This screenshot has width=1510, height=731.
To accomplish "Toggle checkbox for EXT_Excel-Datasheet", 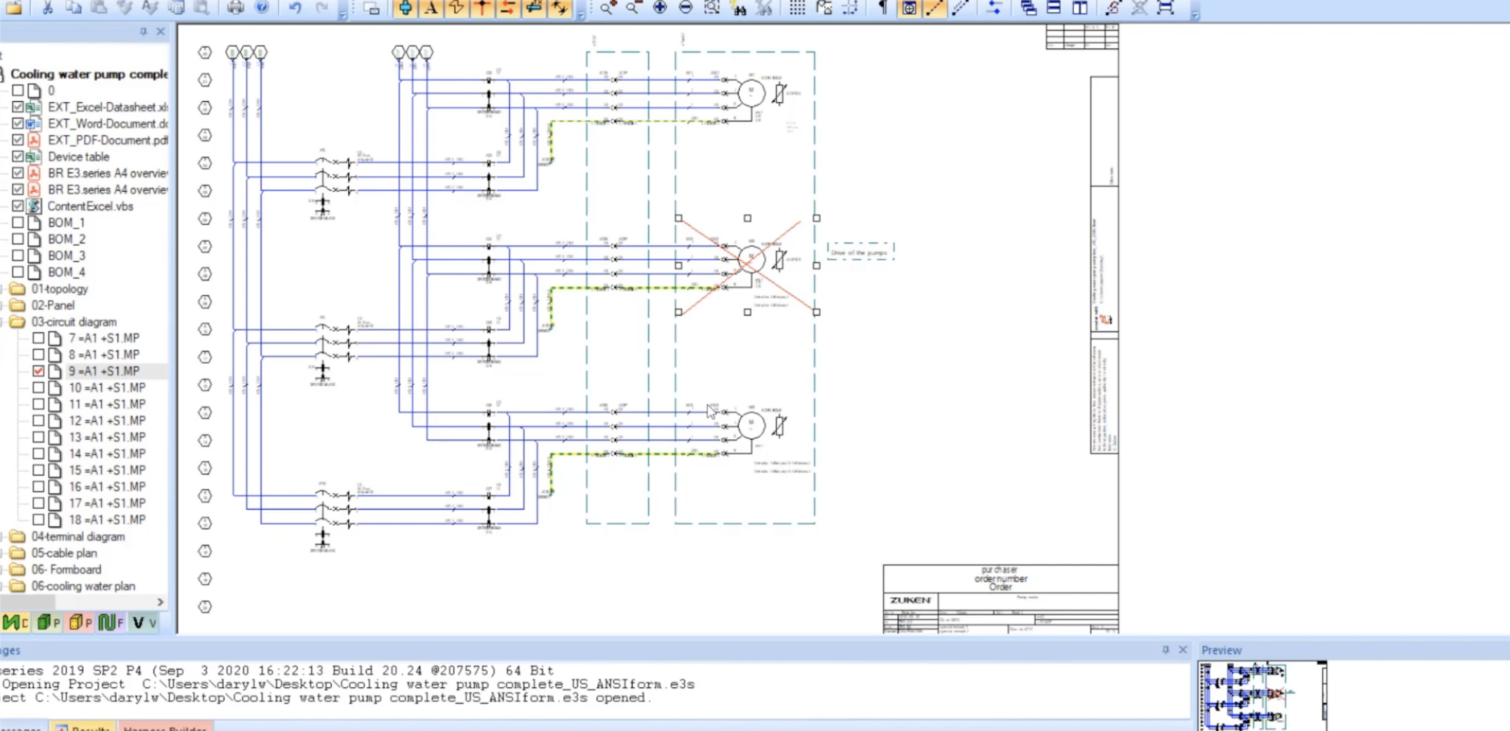I will (18, 107).
